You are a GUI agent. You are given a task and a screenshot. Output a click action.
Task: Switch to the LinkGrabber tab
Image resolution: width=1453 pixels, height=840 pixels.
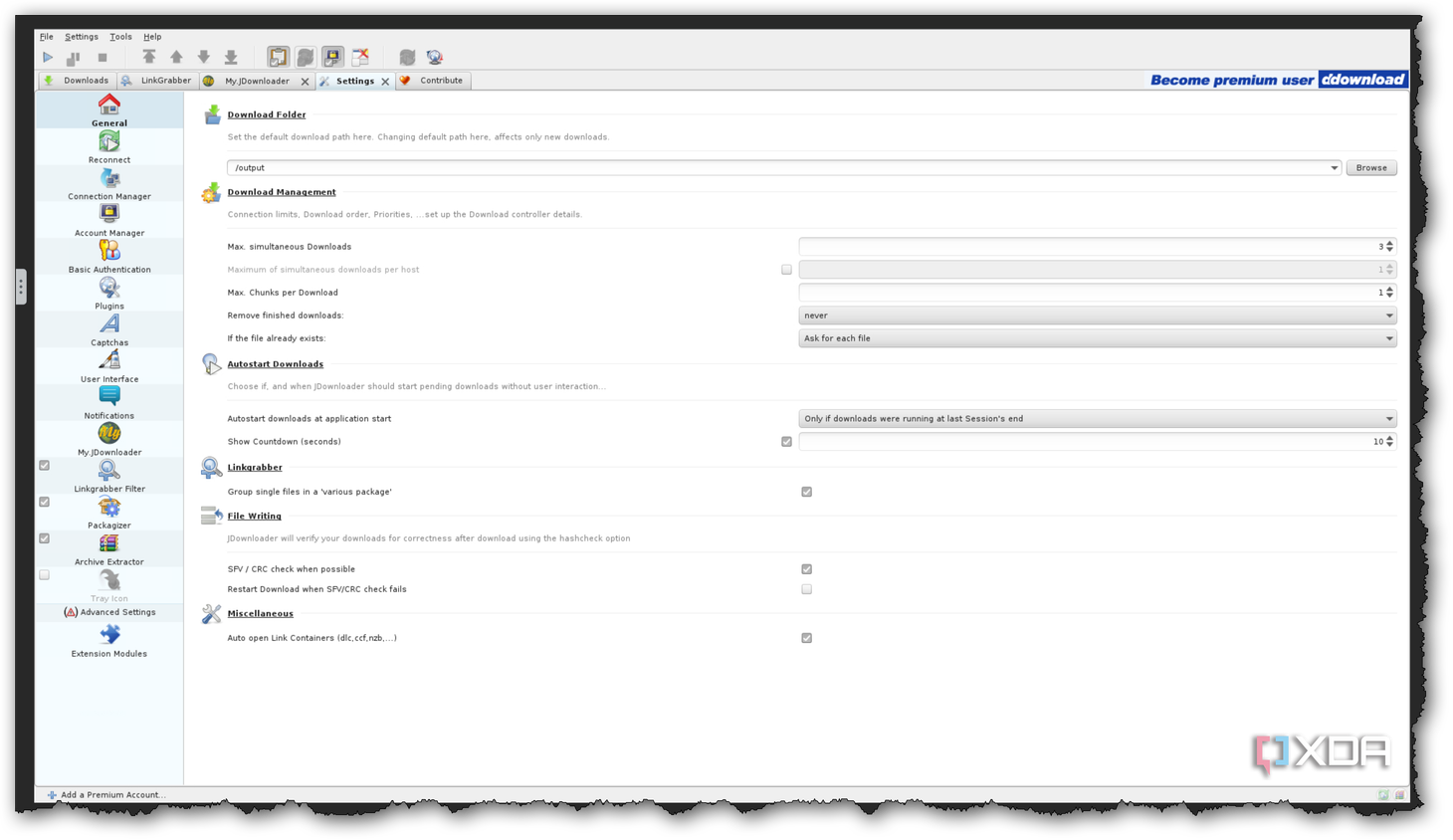point(156,81)
